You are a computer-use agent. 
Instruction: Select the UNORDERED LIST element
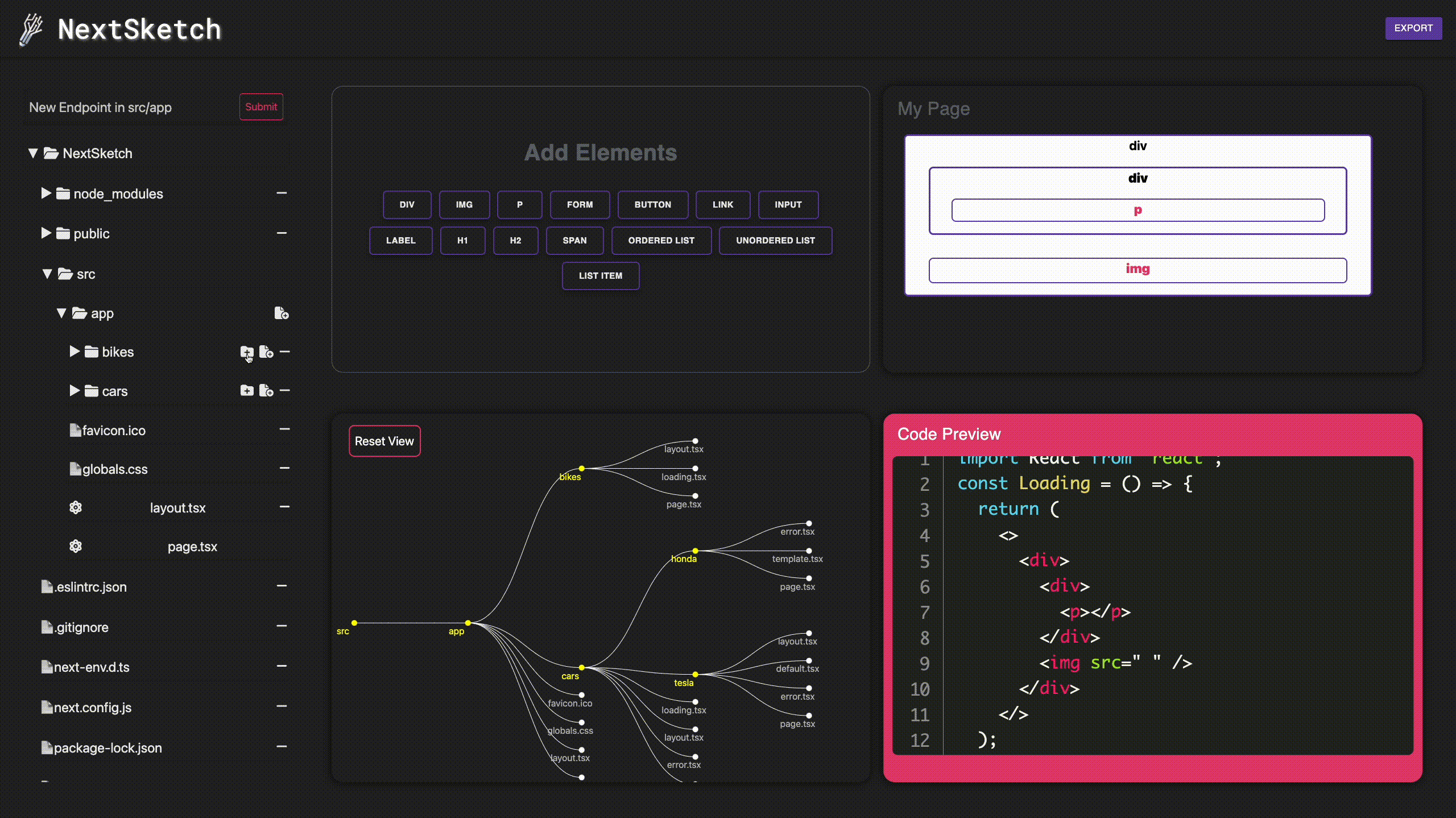tap(775, 239)
